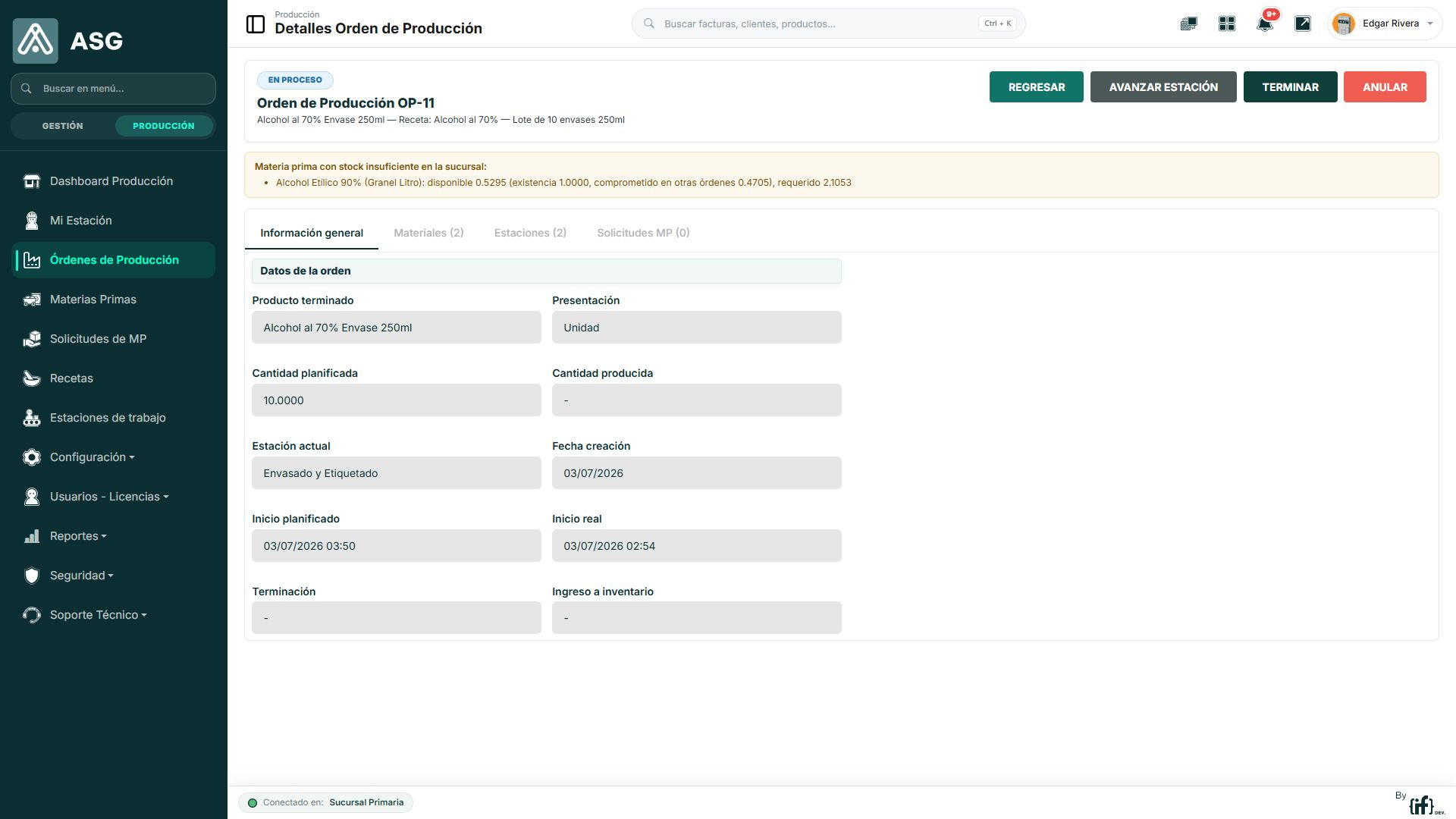Viewport: 1456px width, 819px height.
Task: Expand the Configuración menu
Action: point(92,457)
